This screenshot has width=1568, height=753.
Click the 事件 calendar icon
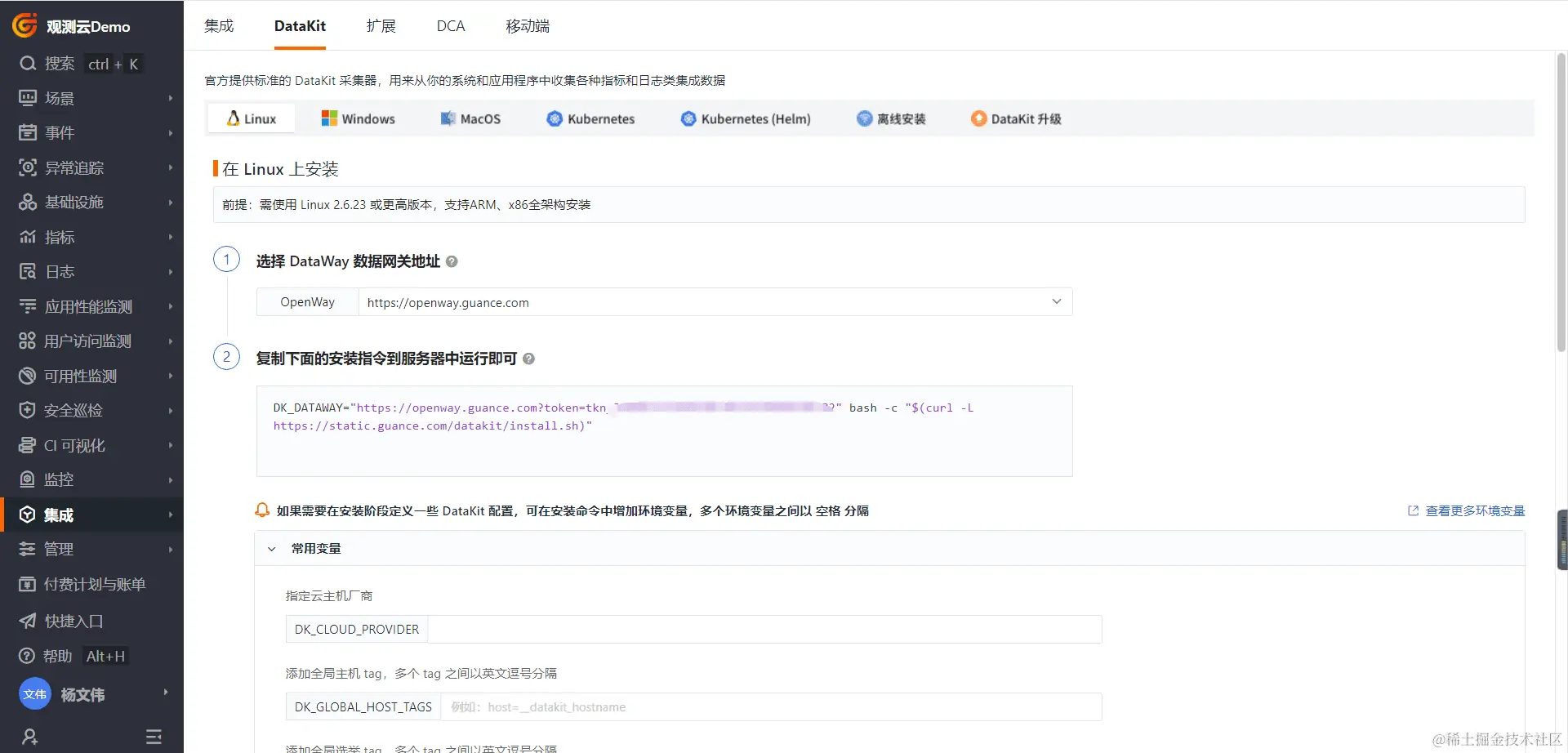coord(28,132)
